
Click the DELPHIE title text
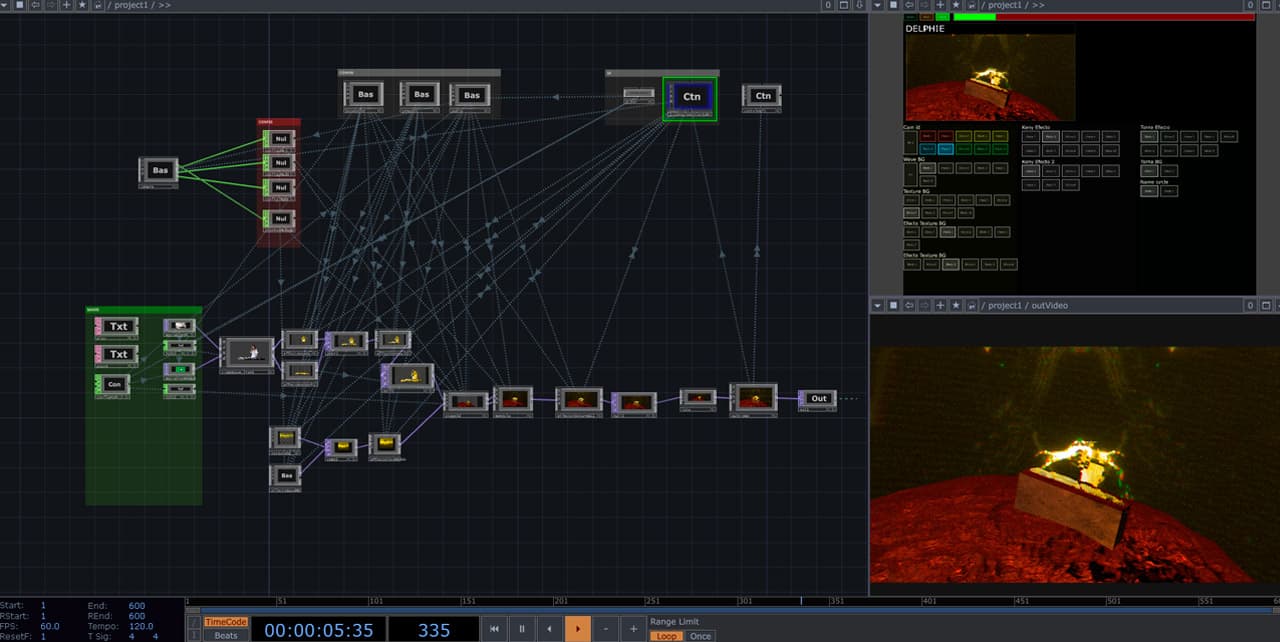click(925, 29)
